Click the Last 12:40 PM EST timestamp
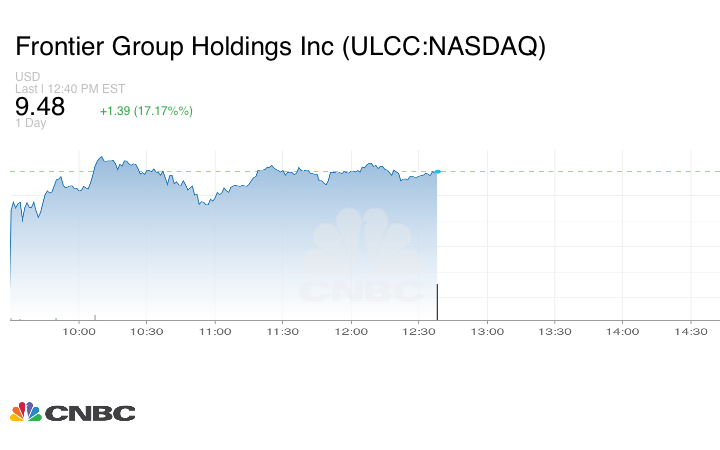720x450 pixels. point(70,89)
